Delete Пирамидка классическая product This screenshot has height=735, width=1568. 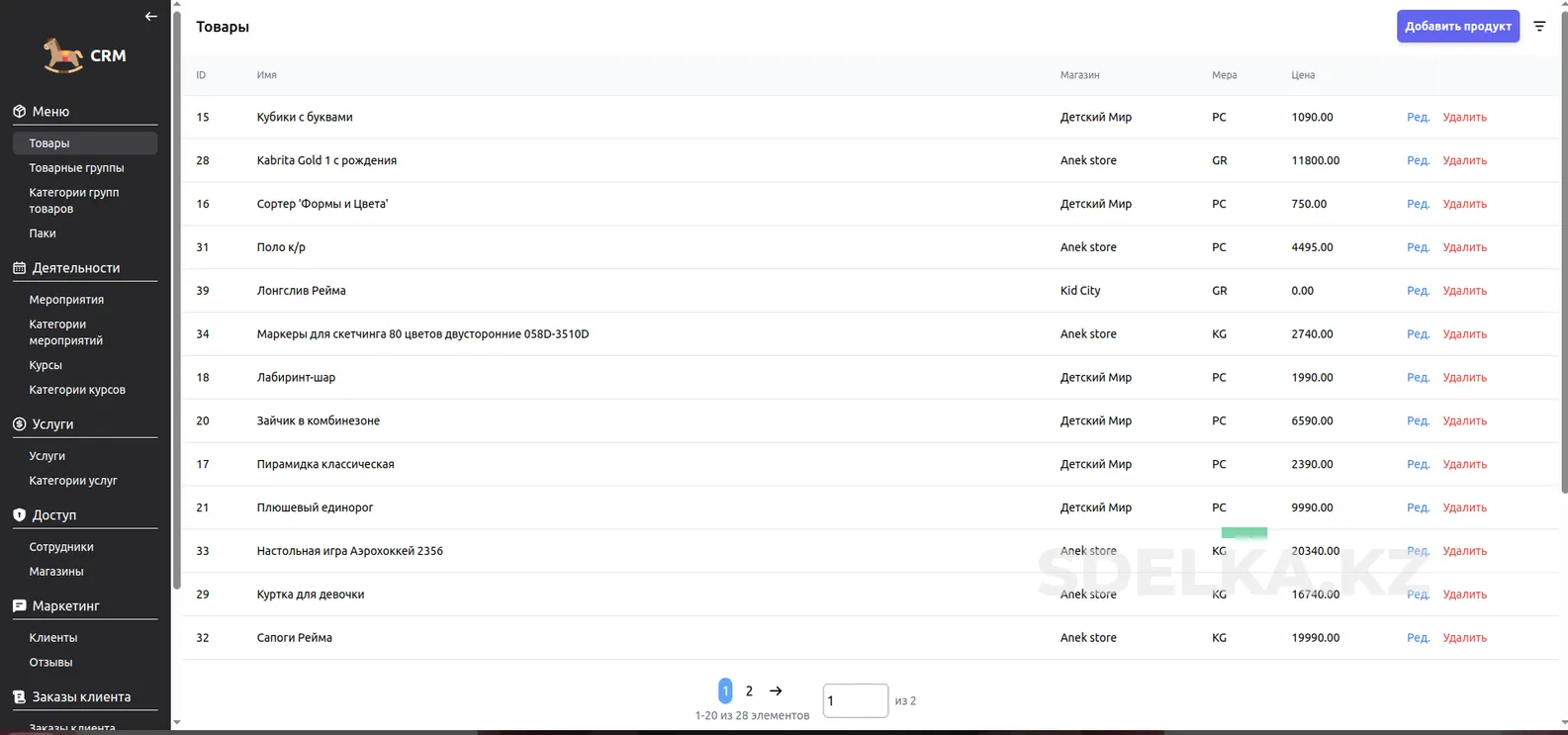click(1464, 465)
